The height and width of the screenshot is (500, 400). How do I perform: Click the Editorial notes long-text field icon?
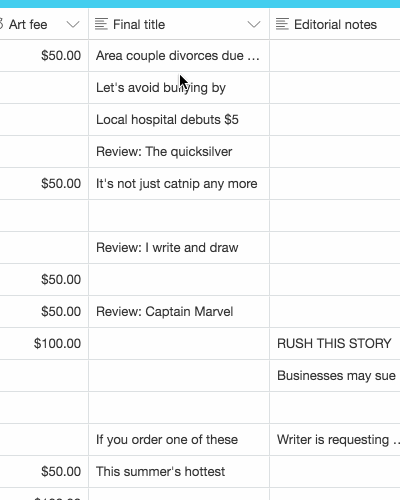tap(282, 24)
